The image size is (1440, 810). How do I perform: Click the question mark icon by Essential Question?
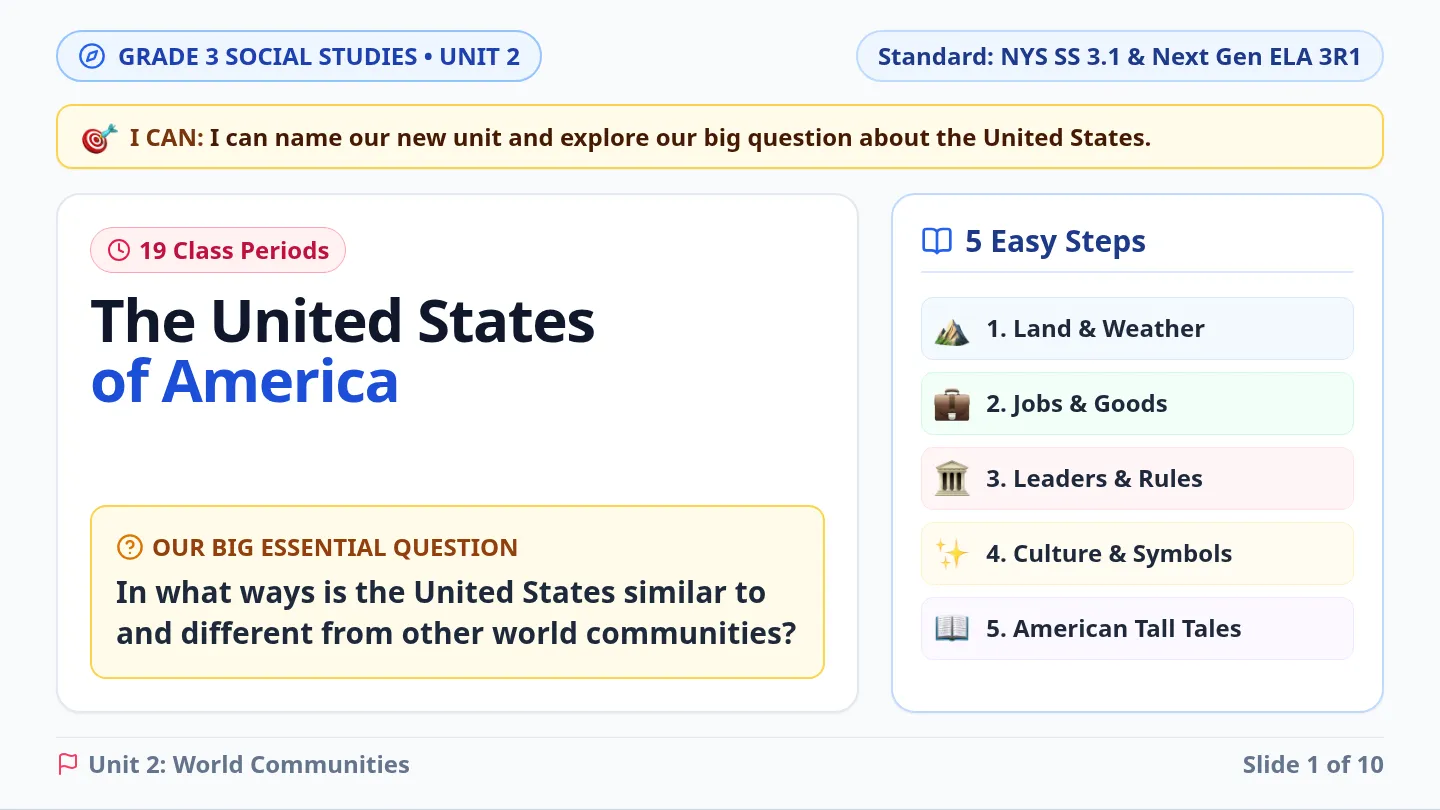[x=130, y=547]
